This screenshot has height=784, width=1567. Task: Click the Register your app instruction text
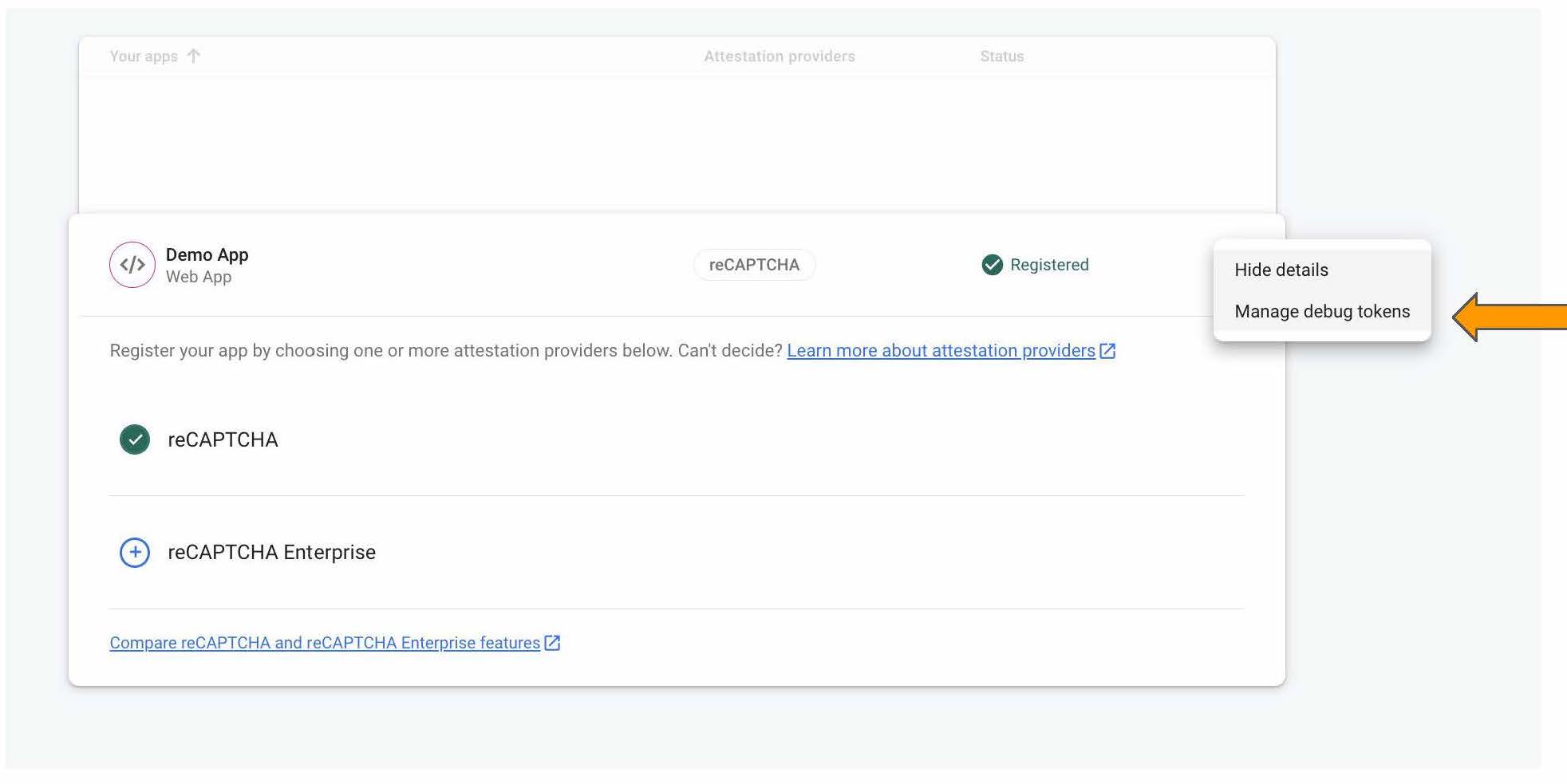[446, 351]
